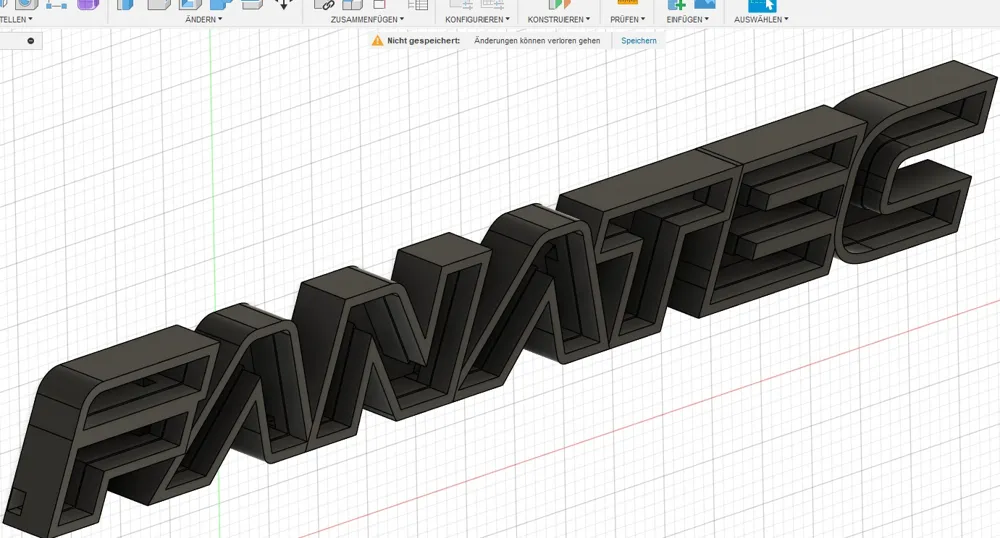Click the orange unsaved warning triangle icon

[378, 40]
